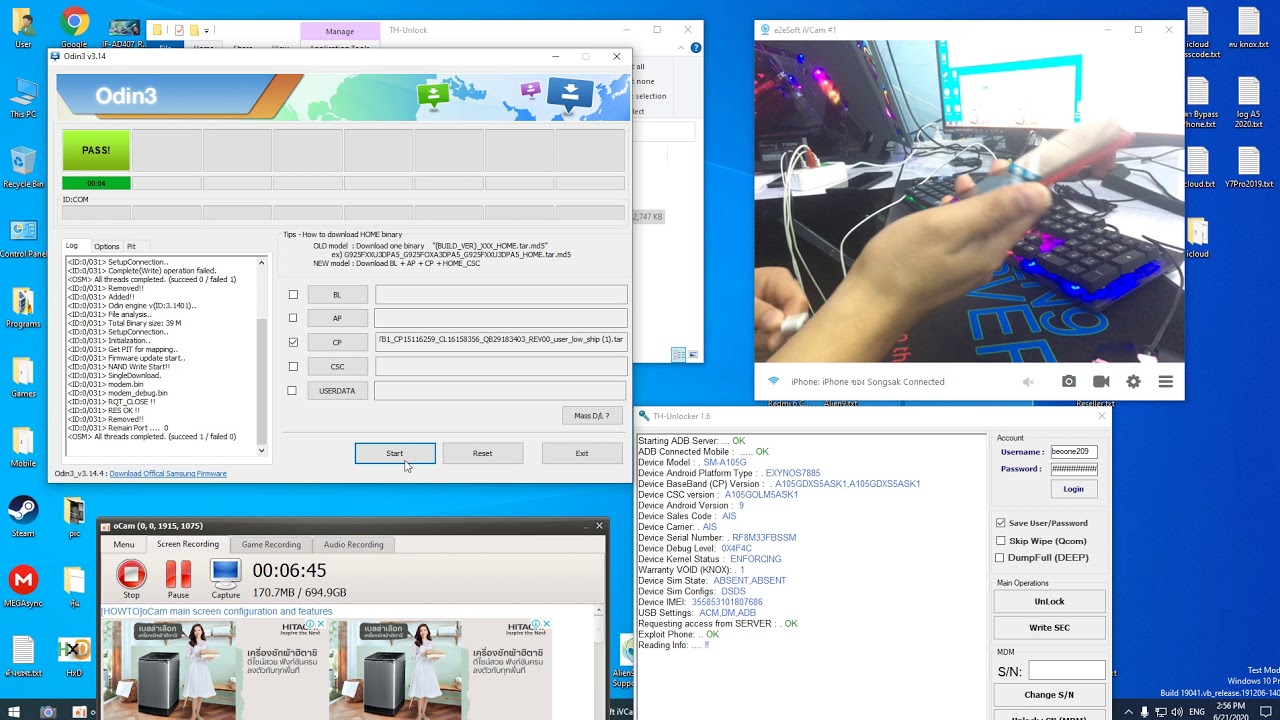Click the taskbar volume icon
Image resolution: width=1280 pixels, height=720 pixels.
point(1175,712)
